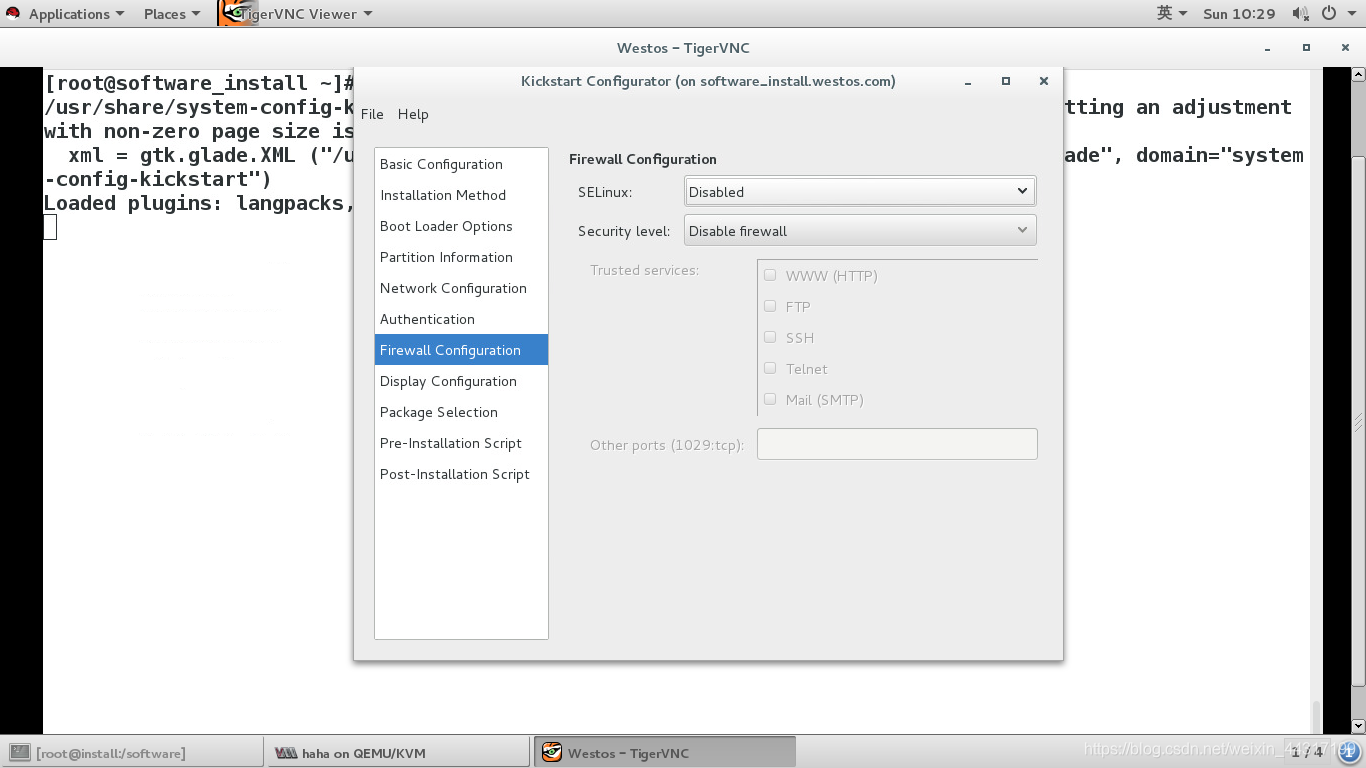This screenshot has width=1366, height=768.
Task: Close the Westos TigerVNC window
Action: click(x=1343, y=48)
